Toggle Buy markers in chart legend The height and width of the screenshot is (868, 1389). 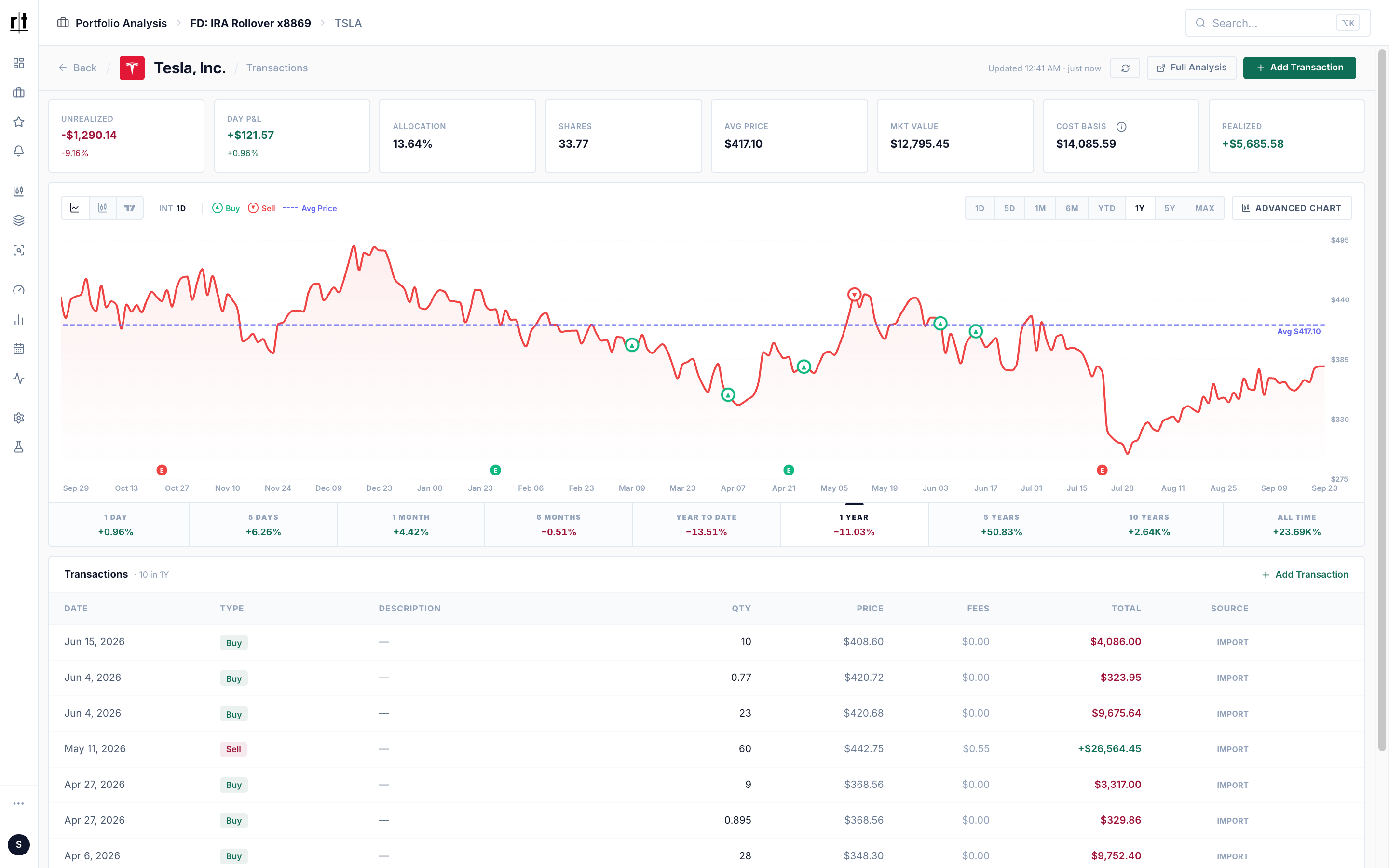(226, 208)
